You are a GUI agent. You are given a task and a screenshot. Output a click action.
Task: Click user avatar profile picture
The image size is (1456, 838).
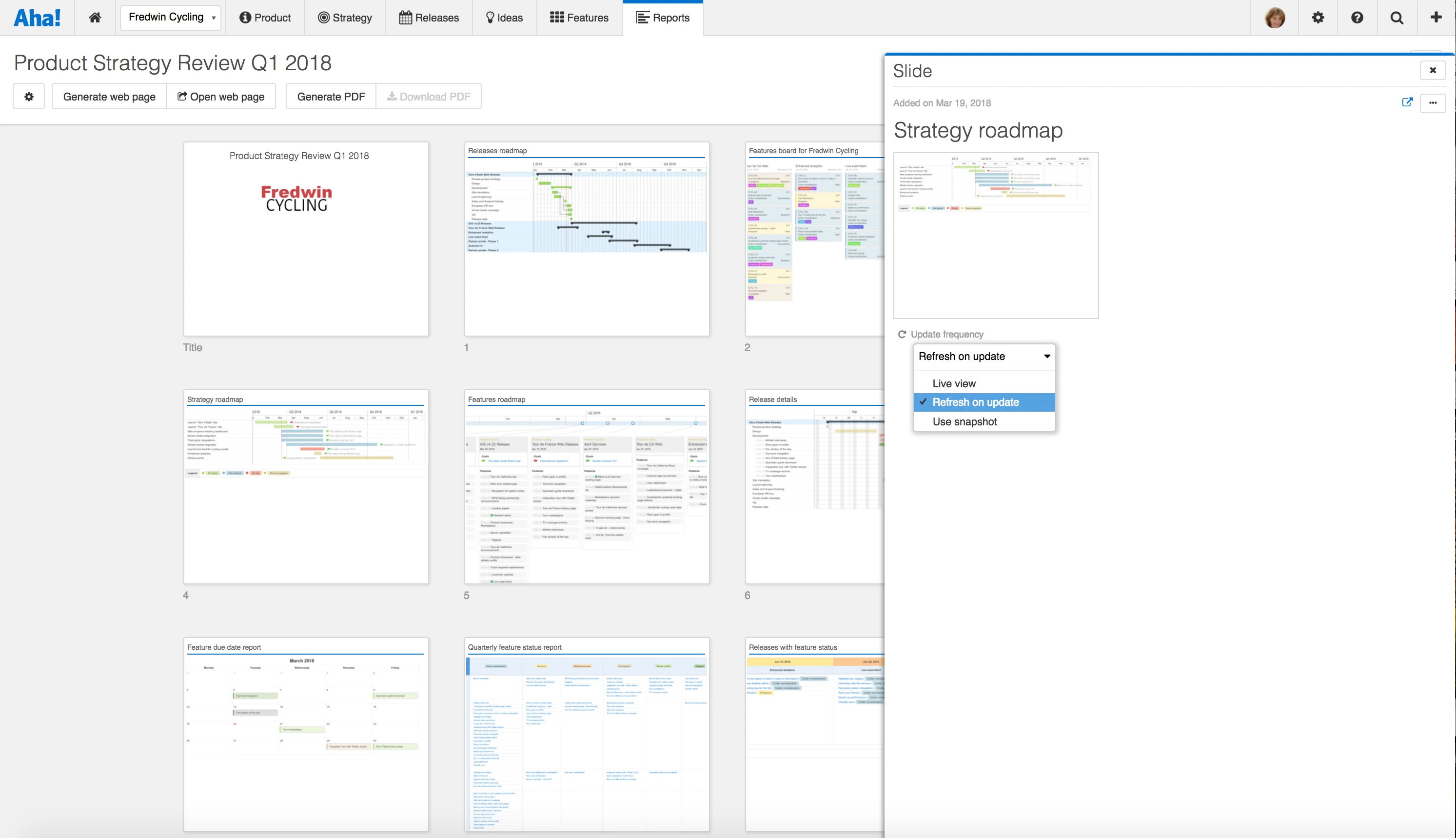[1275, 17]
